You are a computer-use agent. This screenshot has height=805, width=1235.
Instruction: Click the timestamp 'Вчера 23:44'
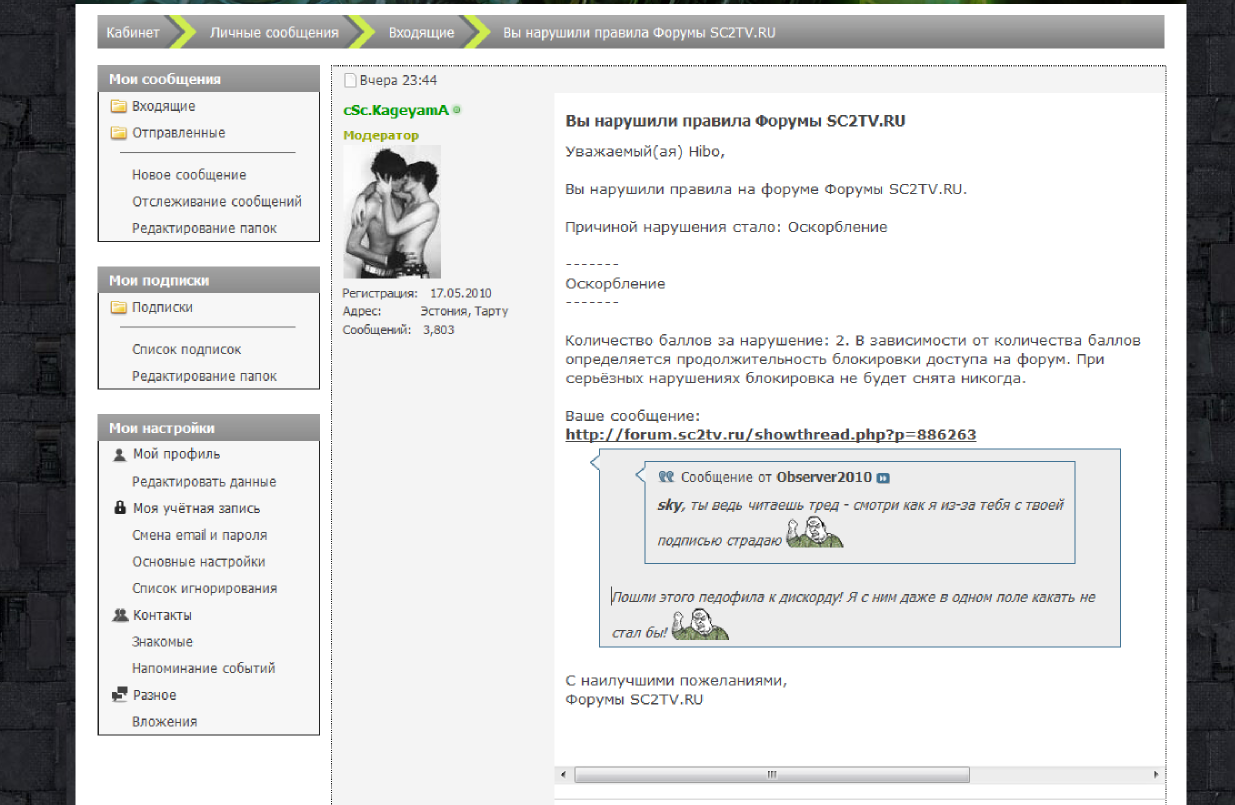point(398,81)
